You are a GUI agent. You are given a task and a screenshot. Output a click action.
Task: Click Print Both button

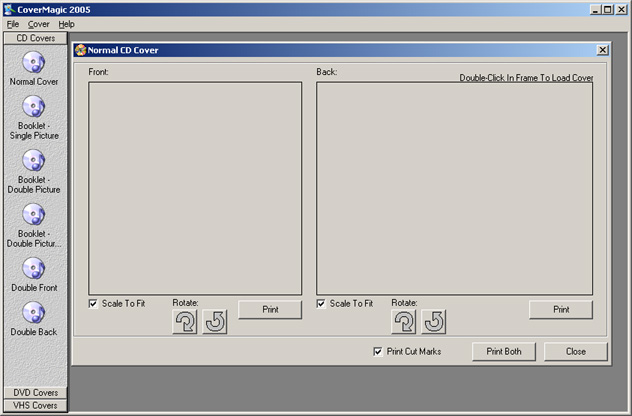[x=504, y=352]
